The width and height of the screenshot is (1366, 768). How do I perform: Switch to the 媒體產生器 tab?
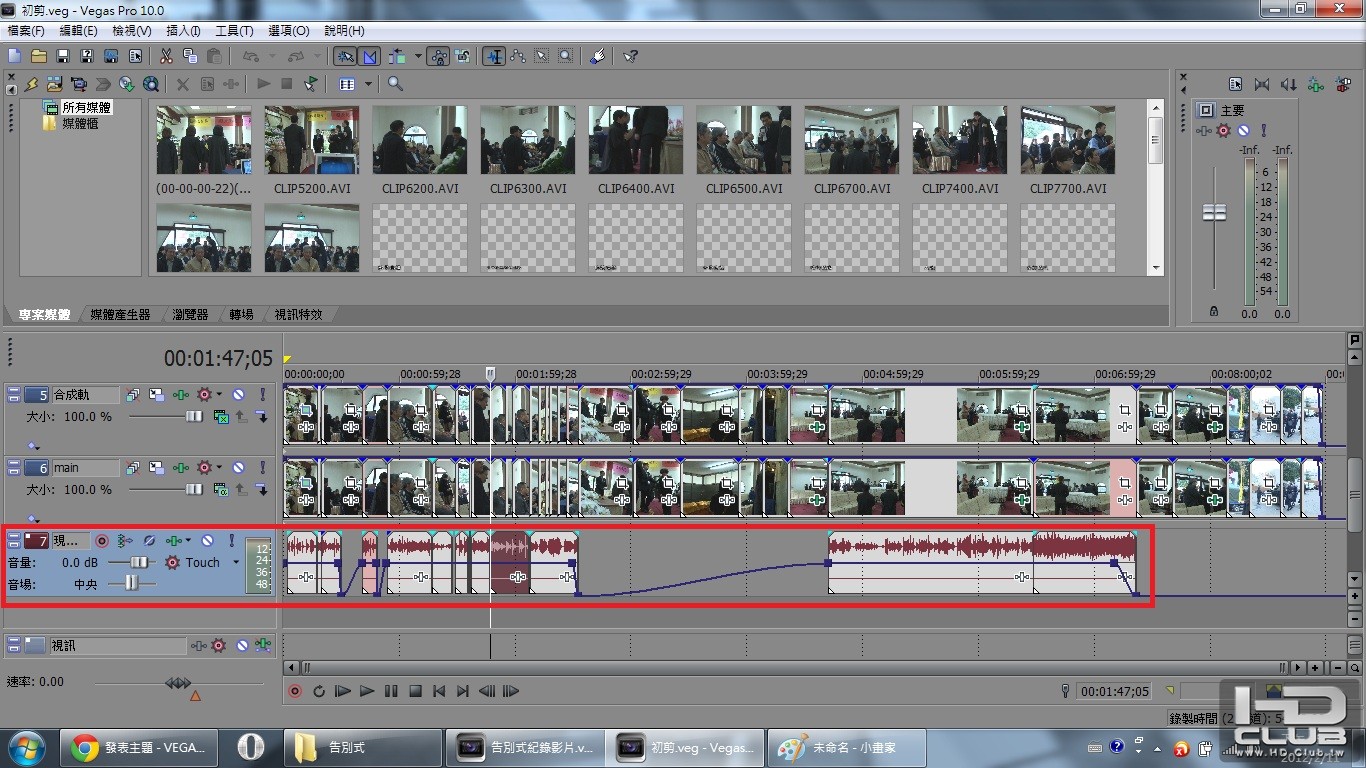click(x=120, y=314)
